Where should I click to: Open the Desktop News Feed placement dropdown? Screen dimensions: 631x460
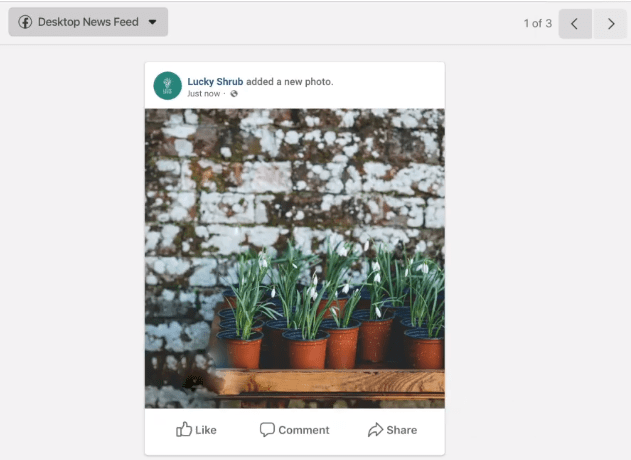click(88, 22)
